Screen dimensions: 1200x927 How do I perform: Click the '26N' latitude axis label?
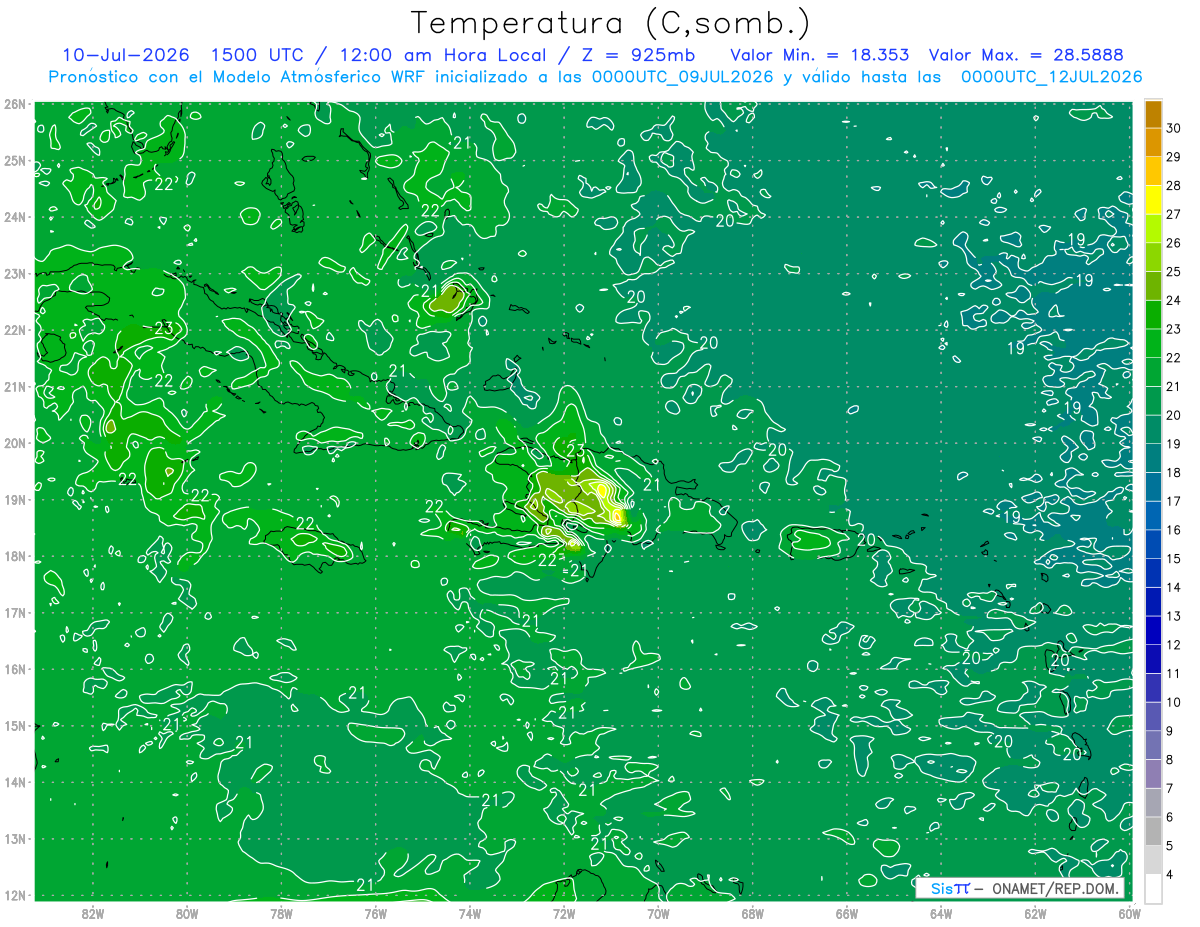pos(15,104)
